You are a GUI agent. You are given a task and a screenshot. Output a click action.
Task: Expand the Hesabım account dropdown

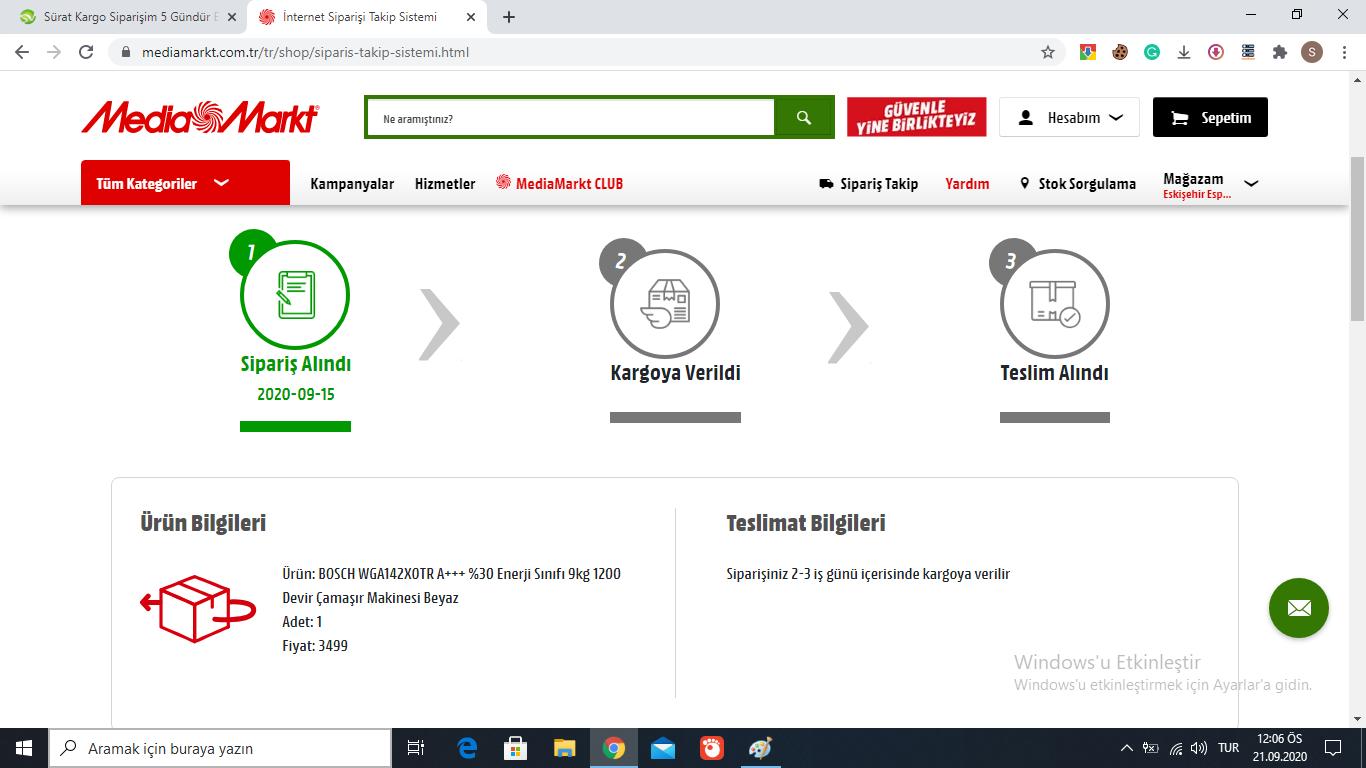pos(1117,118)
